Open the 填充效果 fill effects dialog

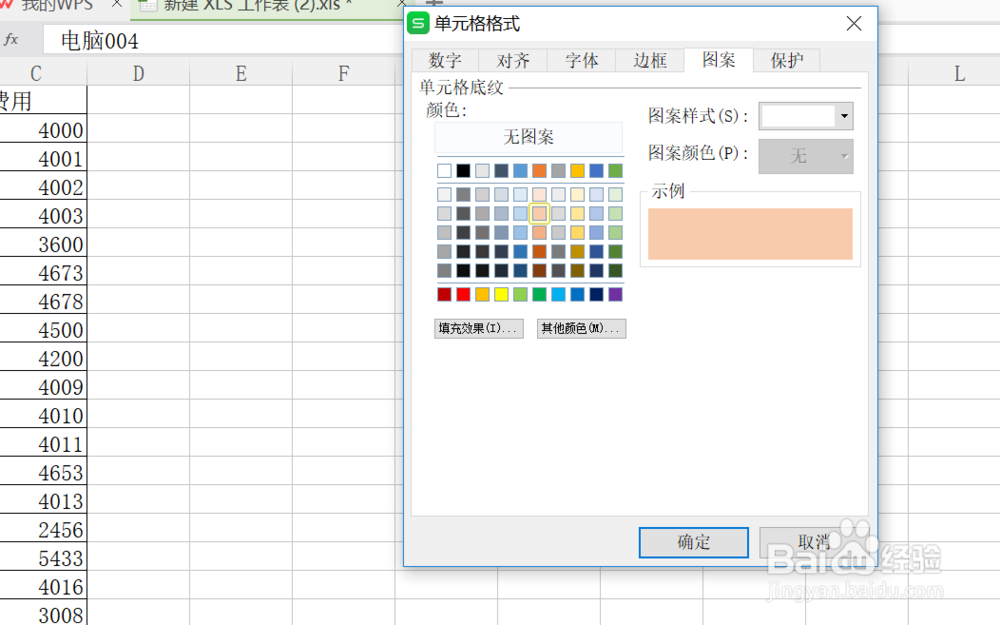pos(478,328)
